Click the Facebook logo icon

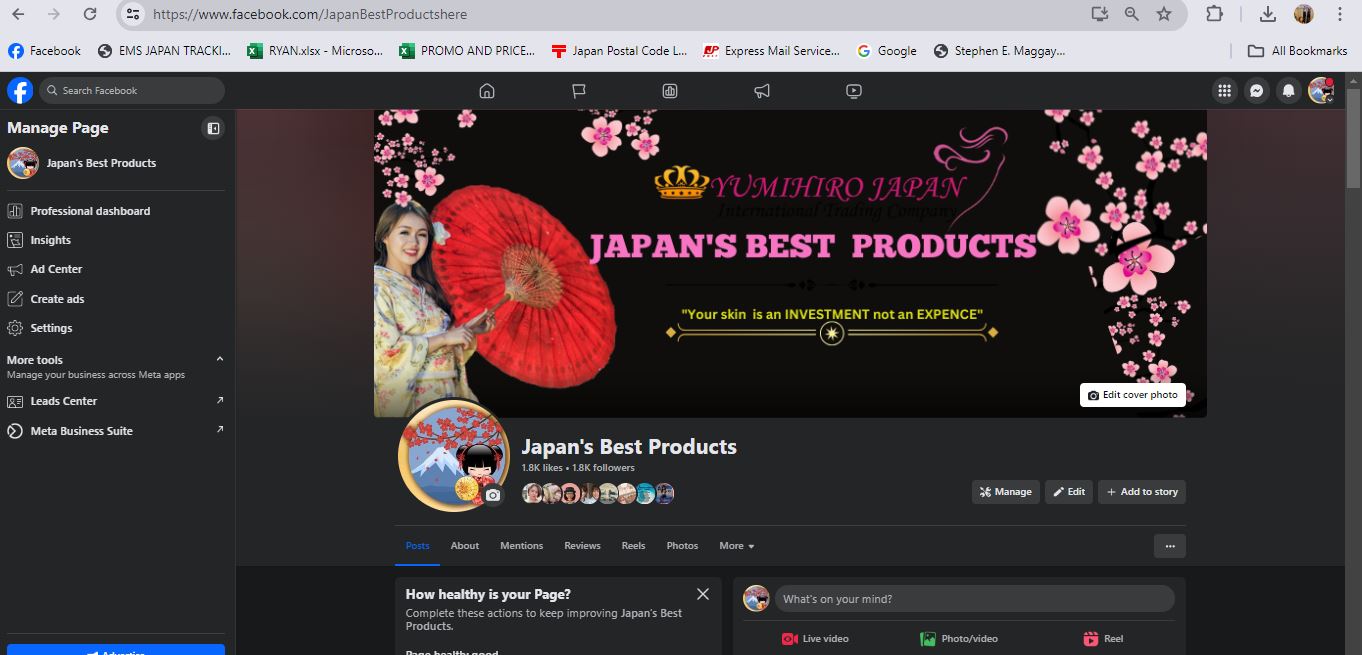[20, 91]
